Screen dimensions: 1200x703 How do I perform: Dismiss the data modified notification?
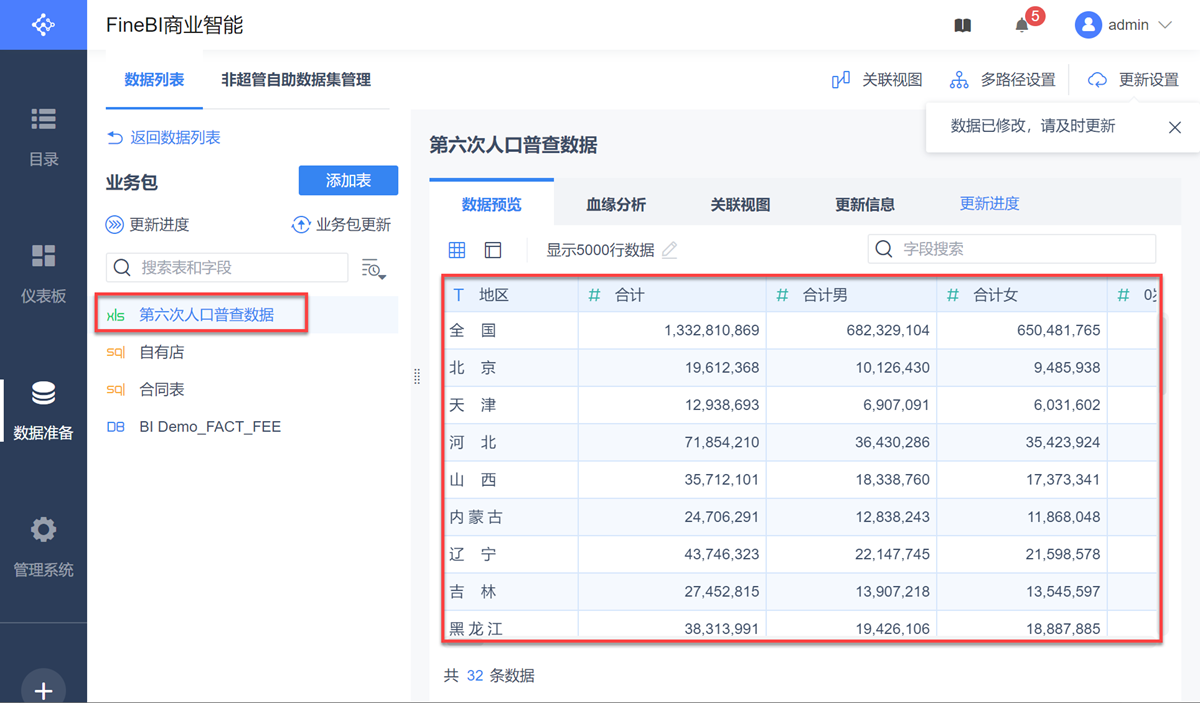[x=1175, y=127]
